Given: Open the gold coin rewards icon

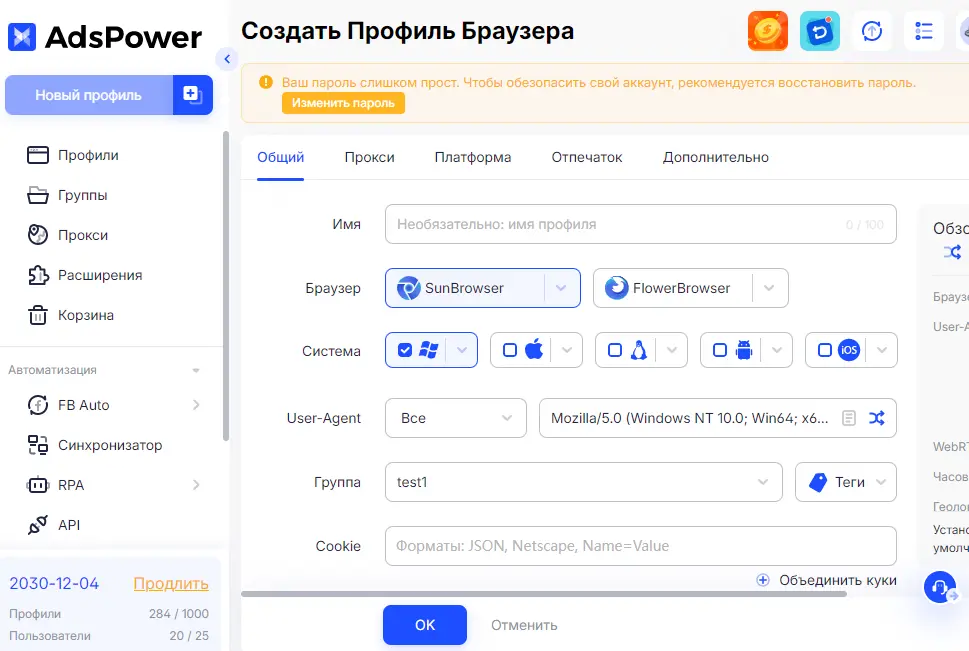Looking at the screenshot, I should pyautogui.click(x=768, y=31).
